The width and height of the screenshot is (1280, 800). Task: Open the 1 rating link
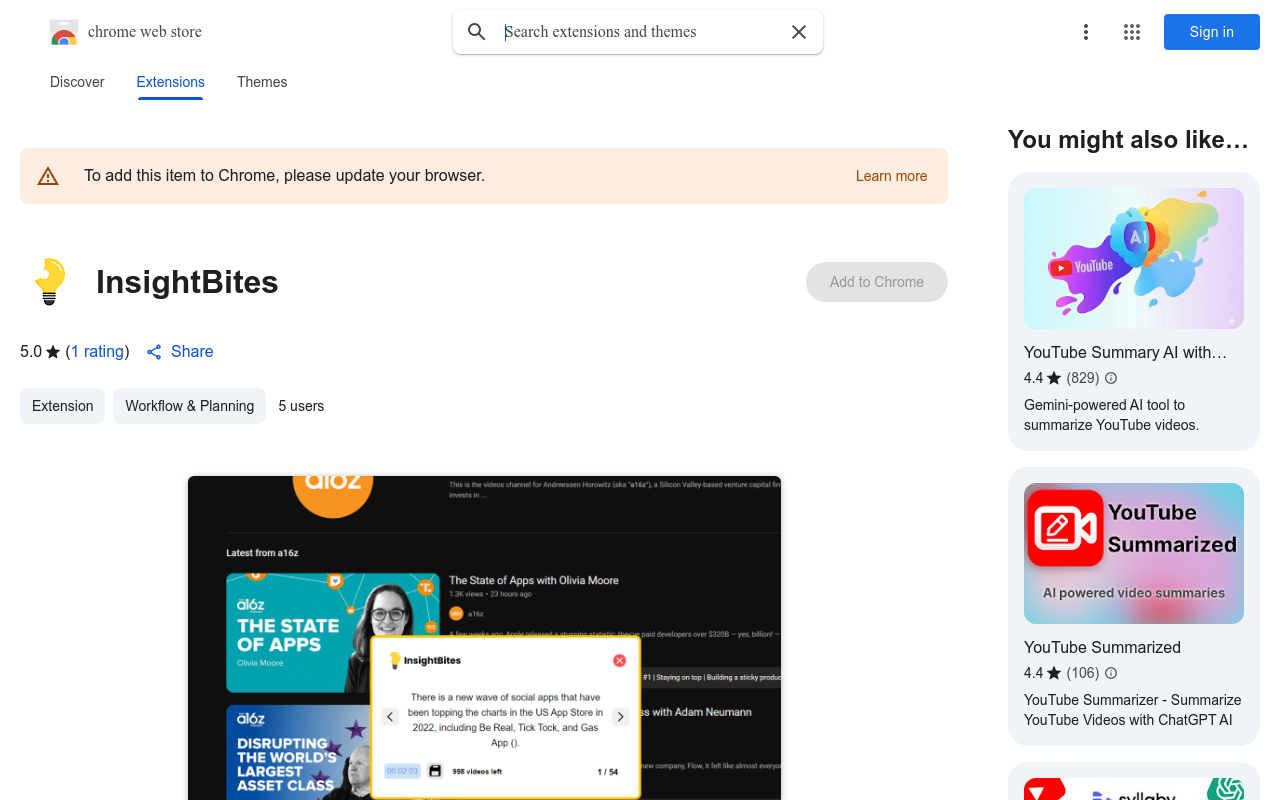pos(98,352)
